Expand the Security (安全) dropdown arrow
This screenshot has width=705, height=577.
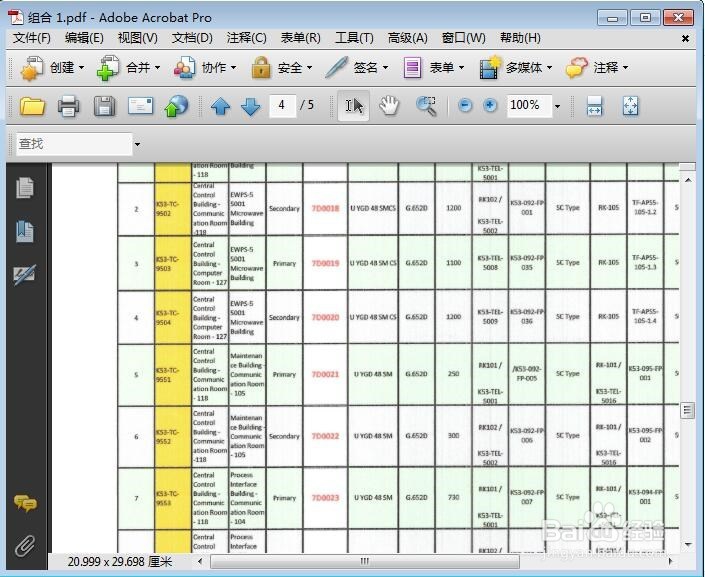click(x=309, y=68)
